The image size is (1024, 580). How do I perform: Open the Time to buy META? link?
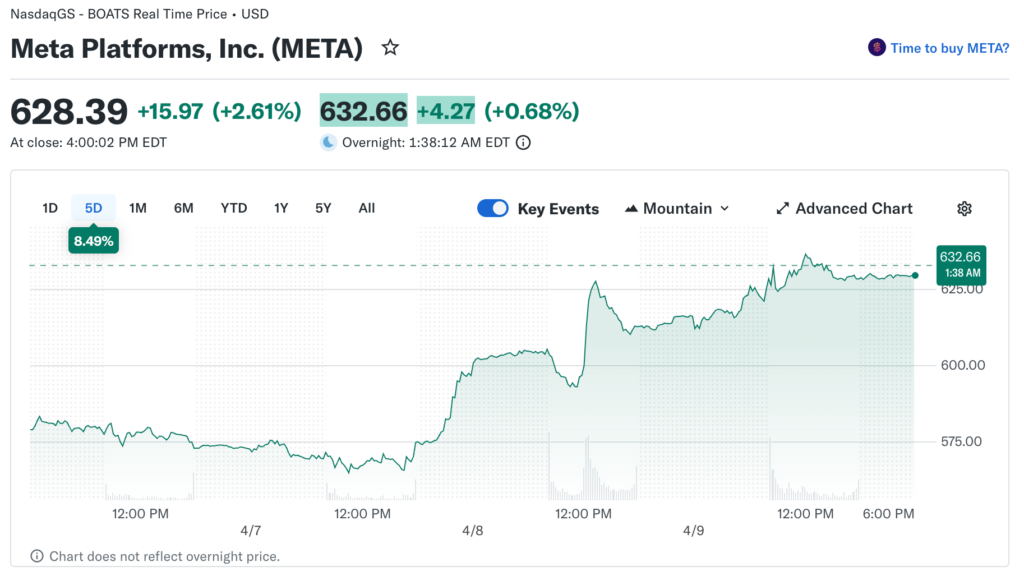(949, 48)
